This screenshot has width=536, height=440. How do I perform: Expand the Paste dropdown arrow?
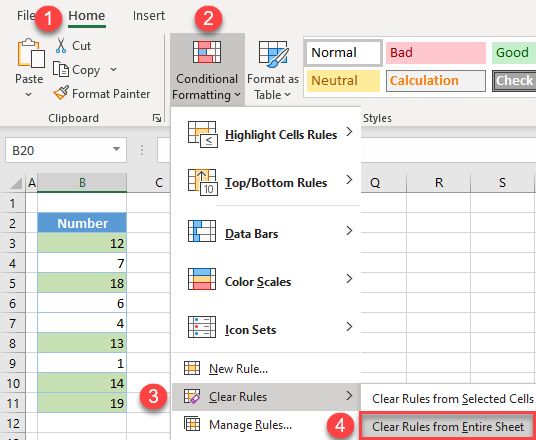(x=29, y=94)
